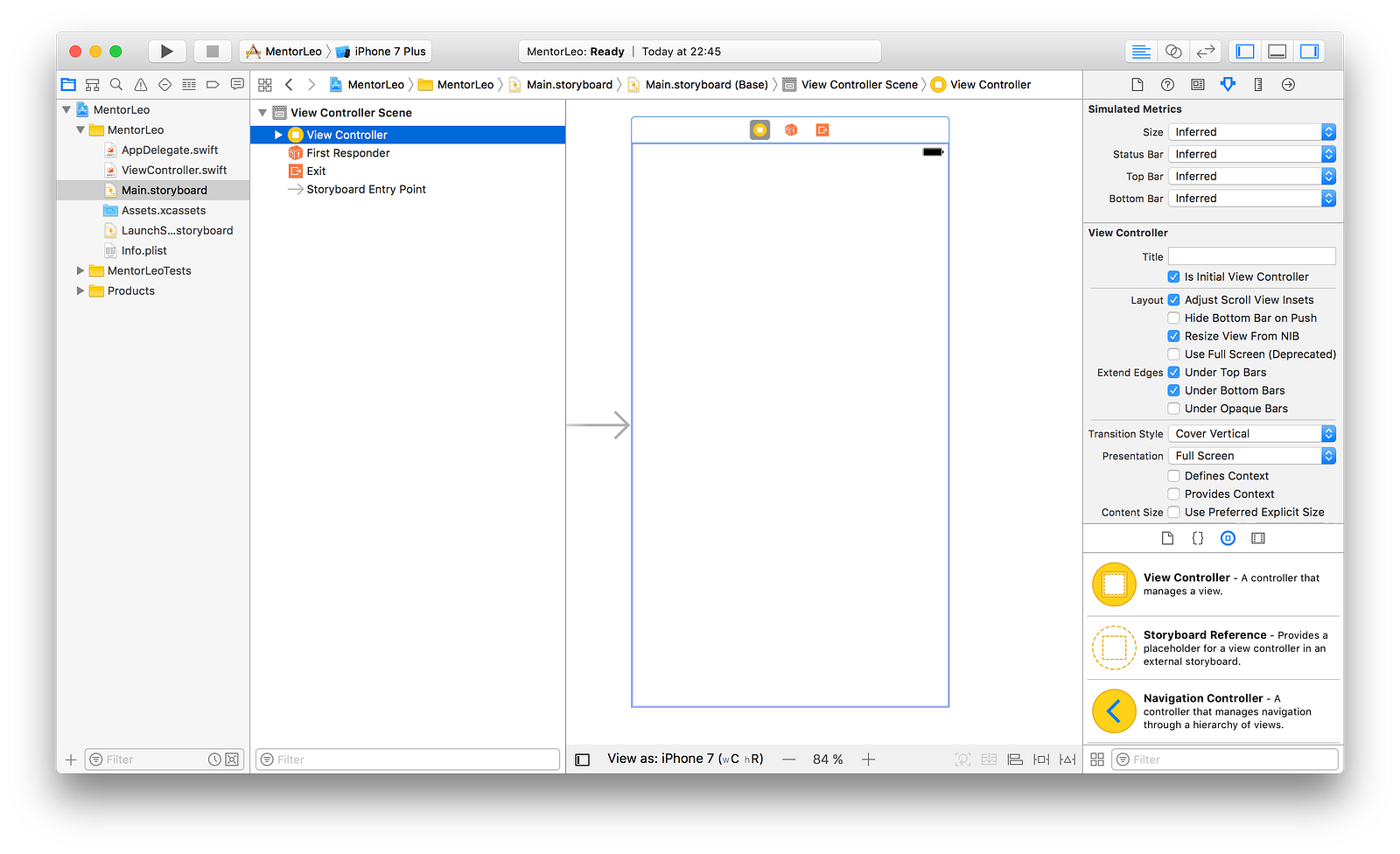Switch to the assistant editor

1173,52
